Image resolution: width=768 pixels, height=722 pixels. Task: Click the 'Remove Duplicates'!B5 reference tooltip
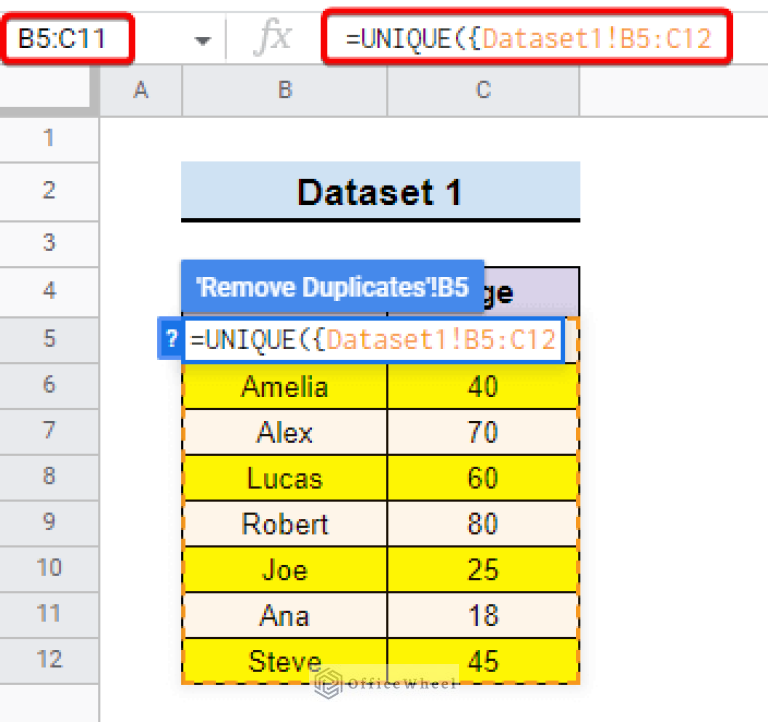[x=332, y=288]
